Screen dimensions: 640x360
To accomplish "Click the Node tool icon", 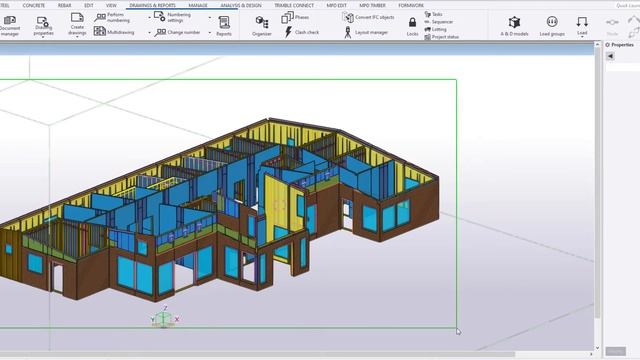I will (612, 22).
